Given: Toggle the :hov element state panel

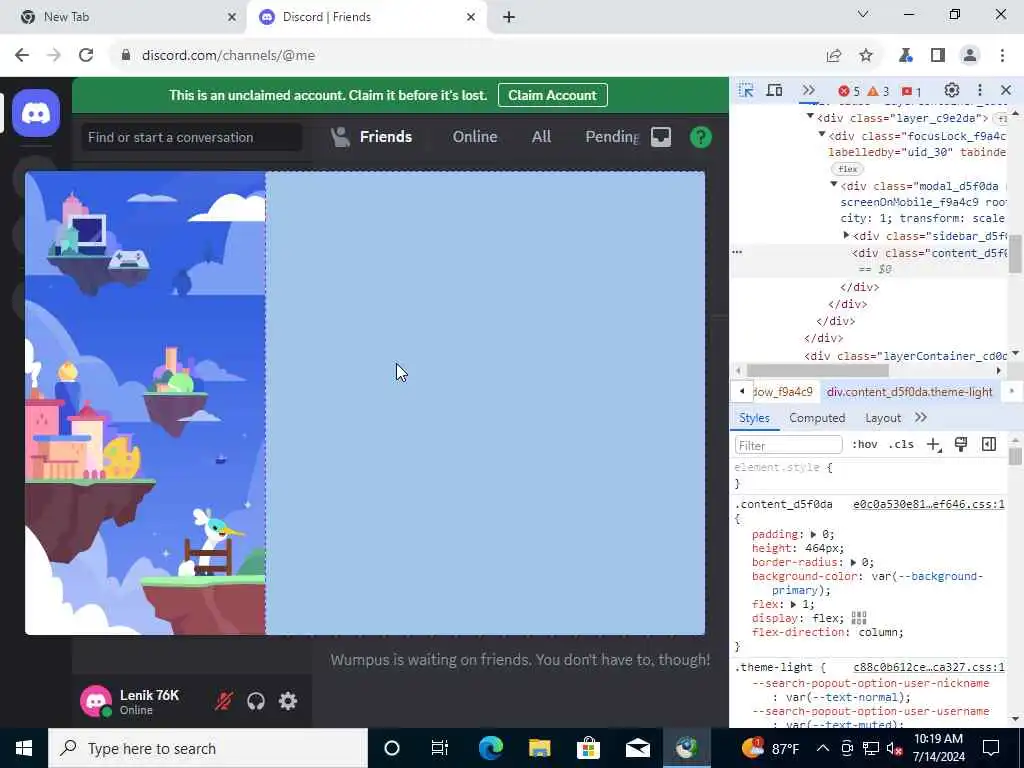Looking at the screenshot, I should 865,445.
